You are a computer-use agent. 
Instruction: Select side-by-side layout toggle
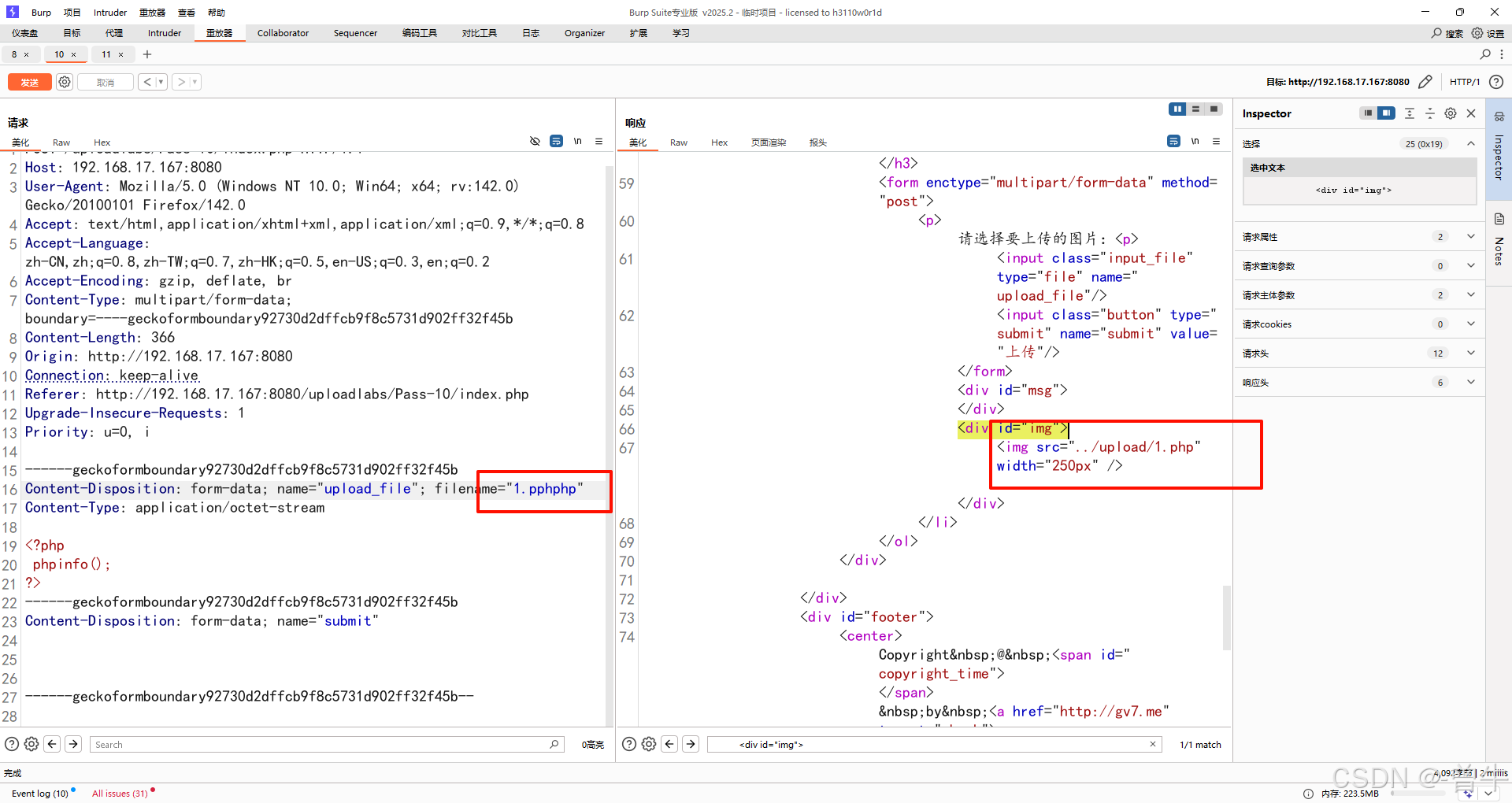click(1177, 109)
